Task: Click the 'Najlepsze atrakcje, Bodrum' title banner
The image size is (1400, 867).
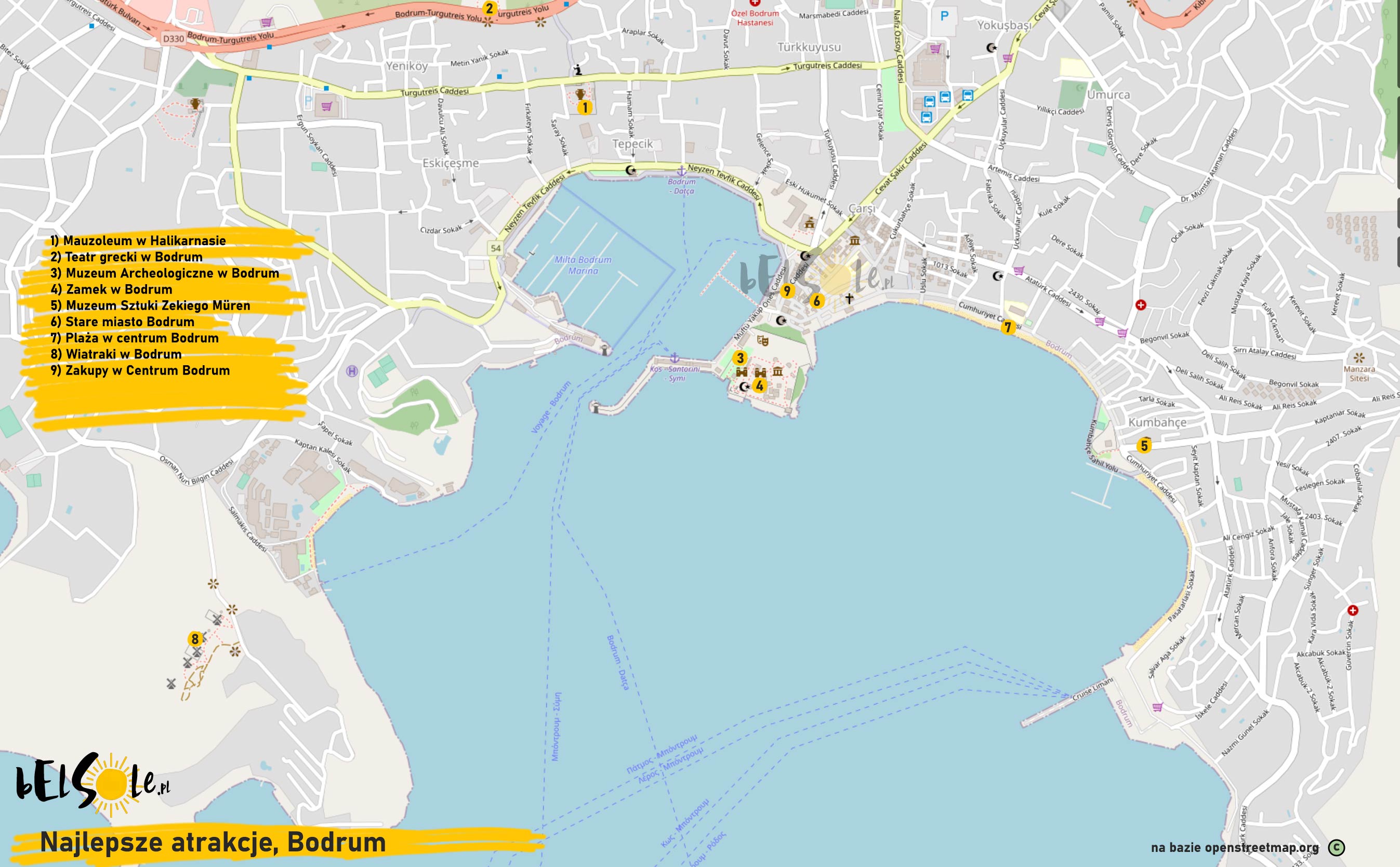Action: 213,843
